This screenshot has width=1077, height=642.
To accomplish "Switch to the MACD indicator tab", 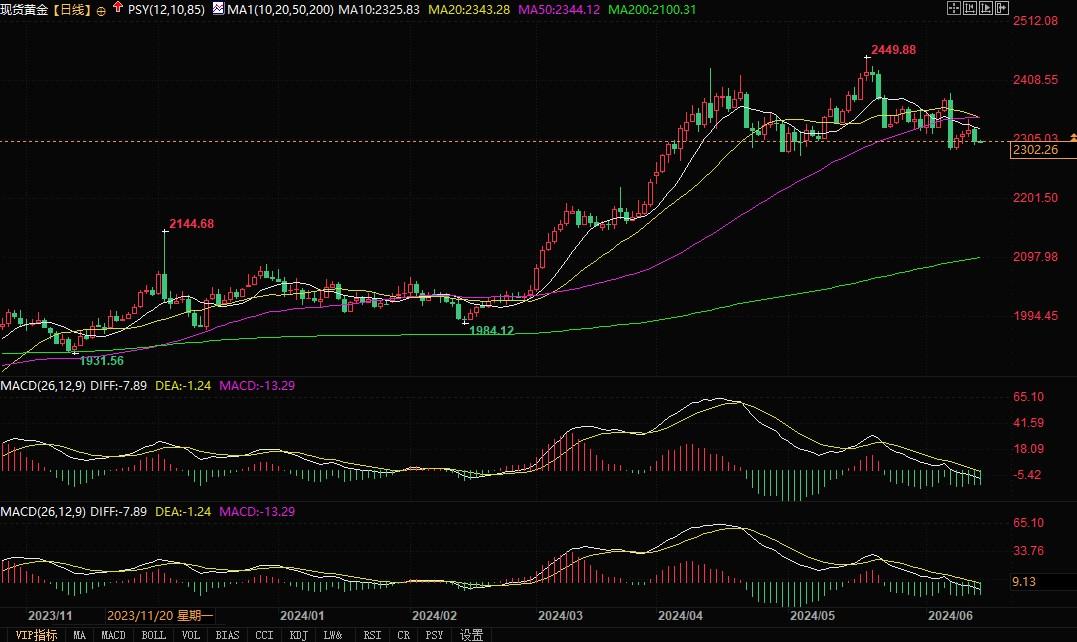I will pos(112,634).
